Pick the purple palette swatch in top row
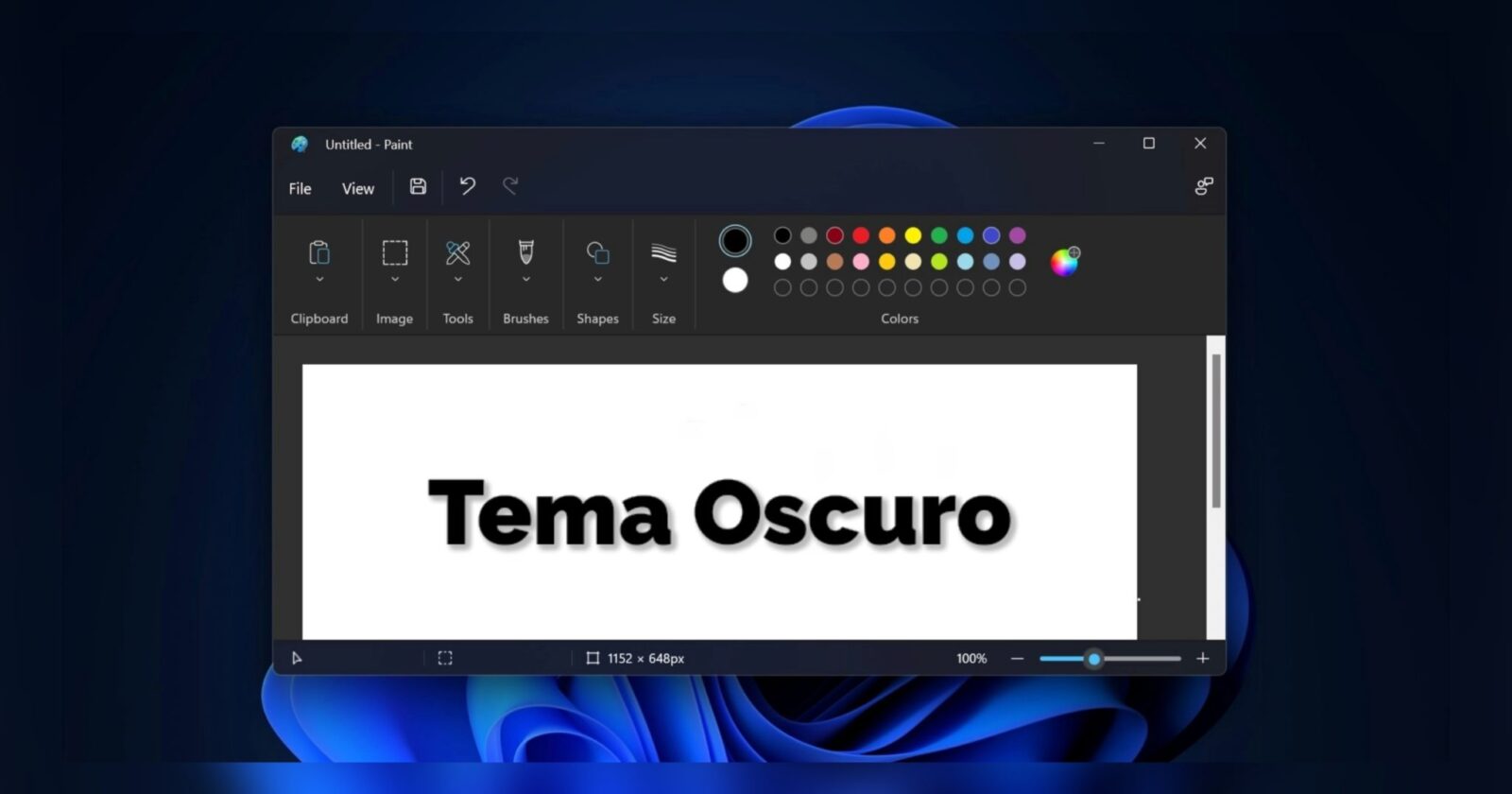Screen dimensions: 1512x794 [x=1018, y=235]
